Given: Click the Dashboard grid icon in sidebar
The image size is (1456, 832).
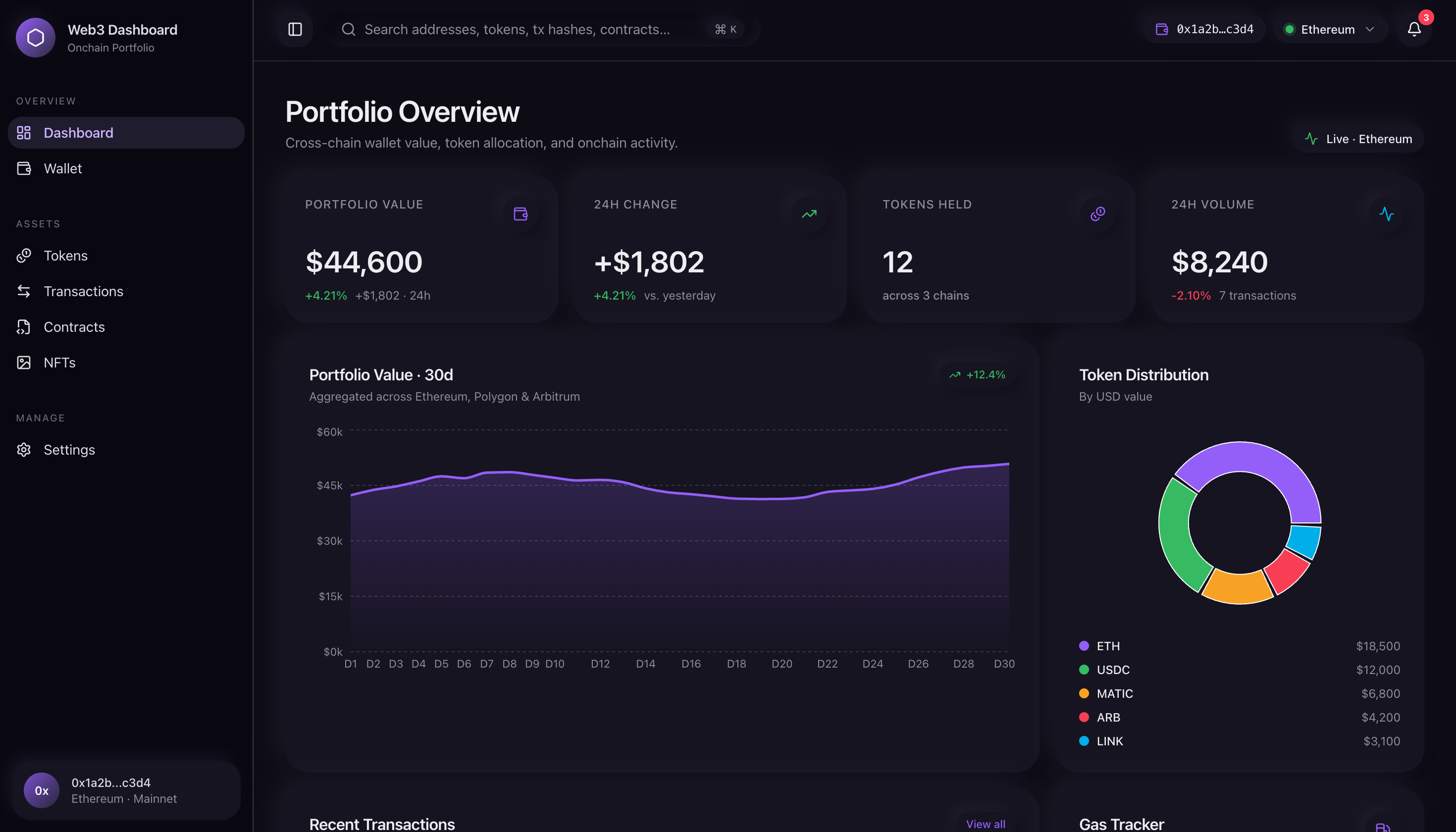Looking at the screenshot, I should click(x=24, y=133).
